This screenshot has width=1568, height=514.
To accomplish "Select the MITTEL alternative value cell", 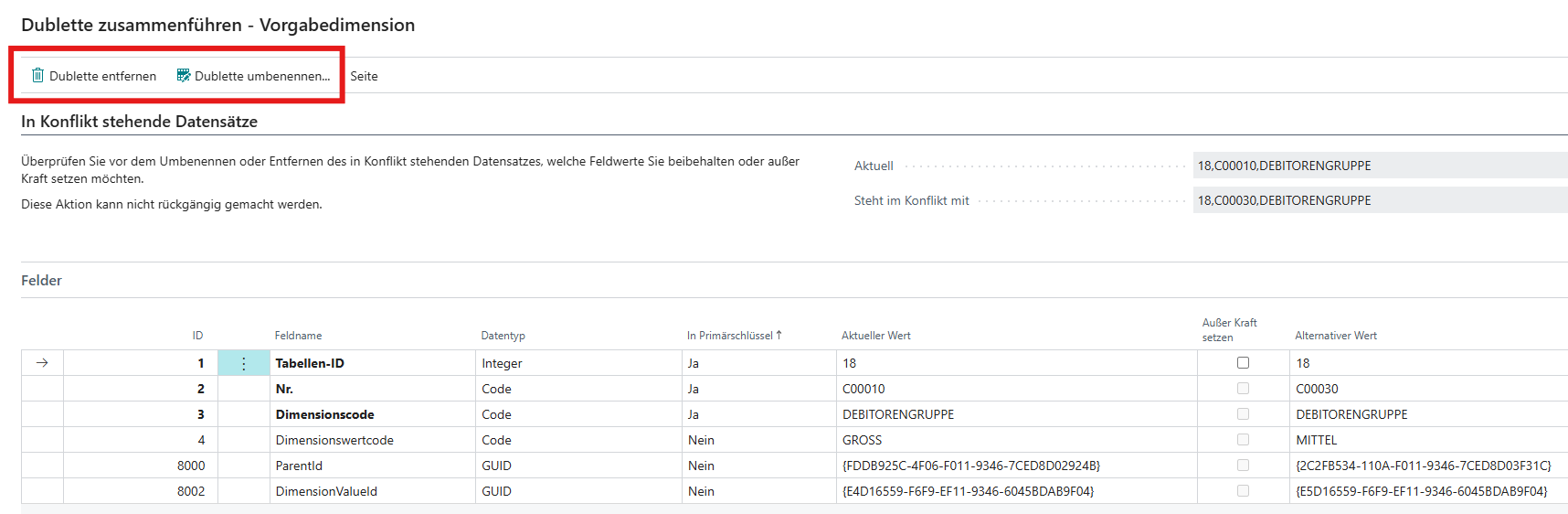I will pyautogui.click(x=1316, y=440).
